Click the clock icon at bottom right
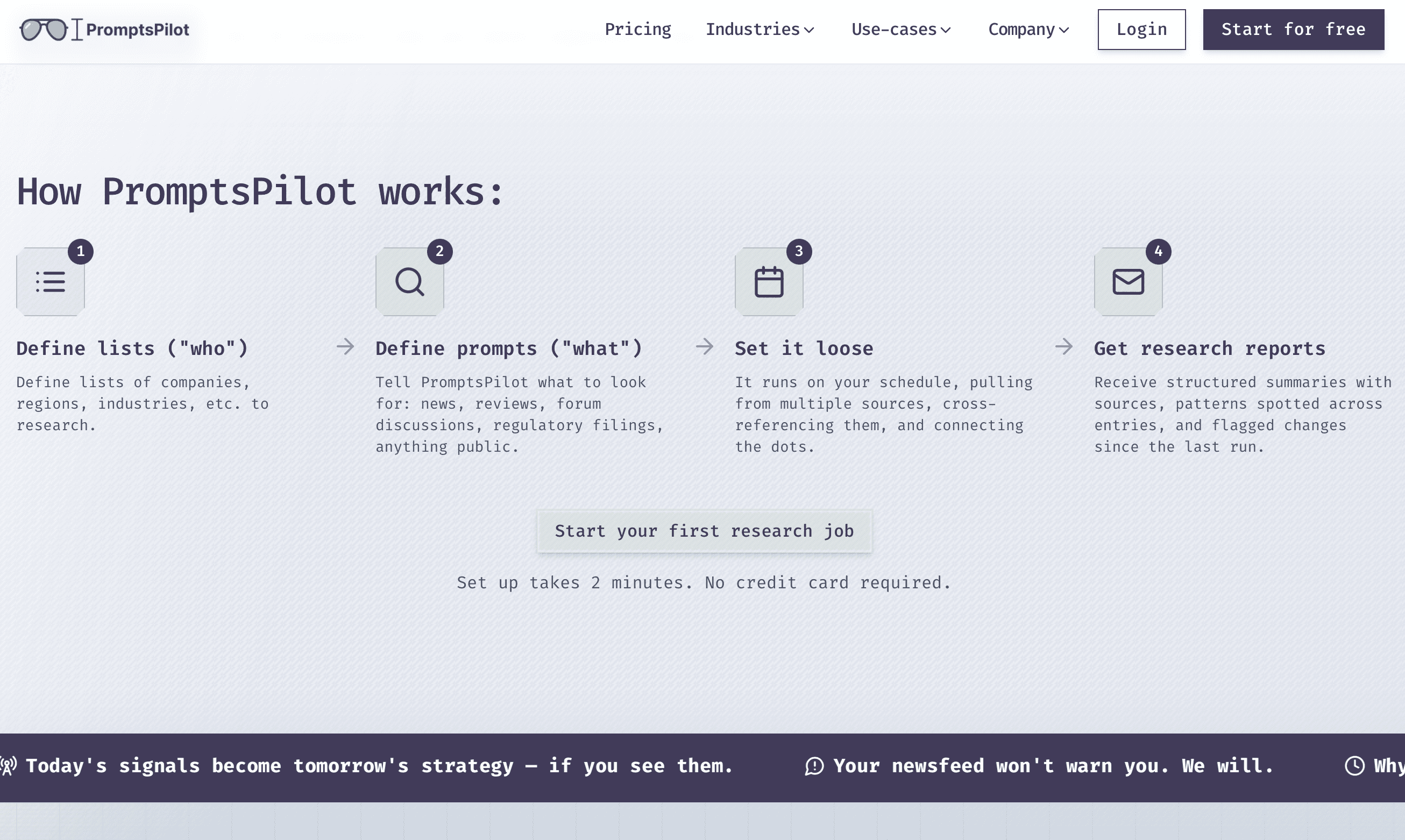This screenshot has height=840, width=1405. (1354, 765)
